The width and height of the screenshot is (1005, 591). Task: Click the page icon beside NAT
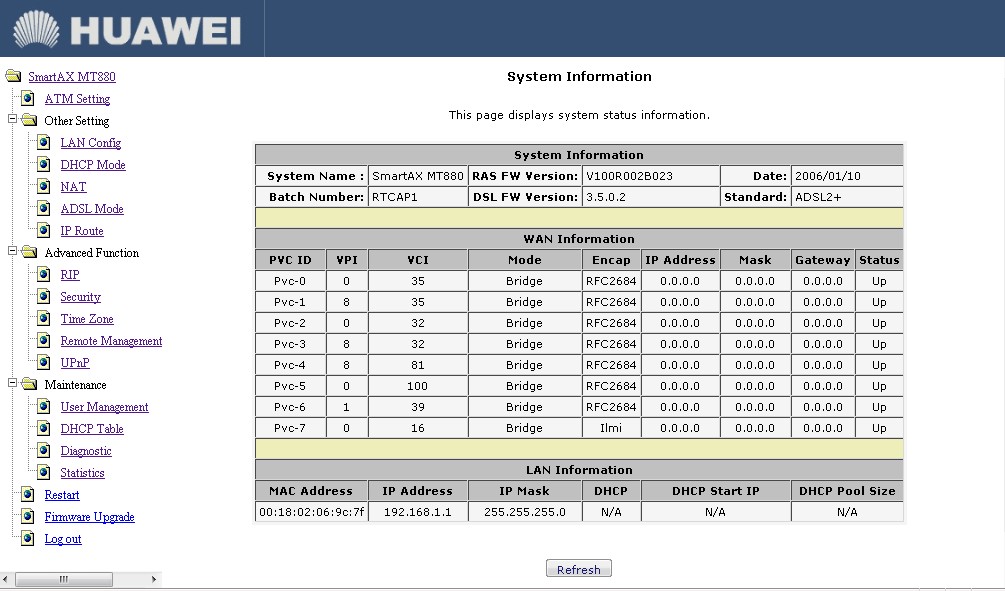pos(44,187)
